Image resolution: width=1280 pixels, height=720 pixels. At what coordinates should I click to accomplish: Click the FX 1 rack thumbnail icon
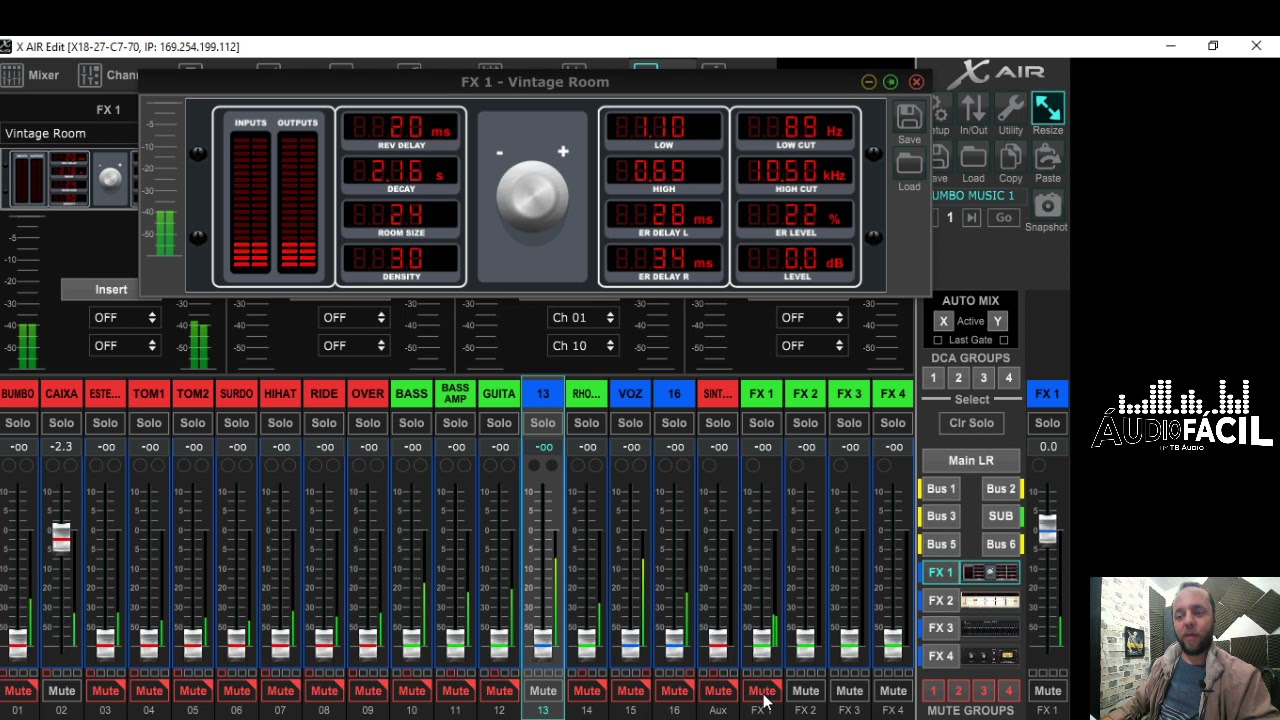990,572
